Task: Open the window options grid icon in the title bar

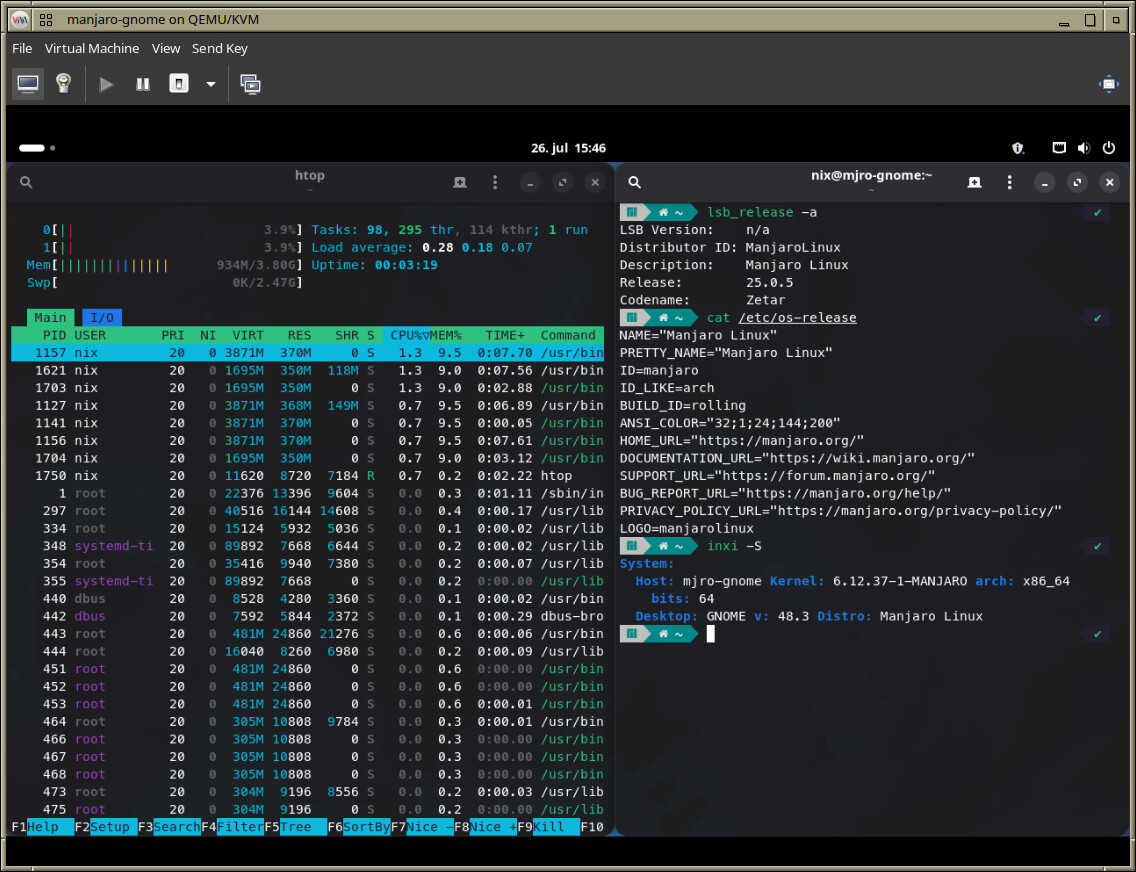Action: click(x=46, y=20)
